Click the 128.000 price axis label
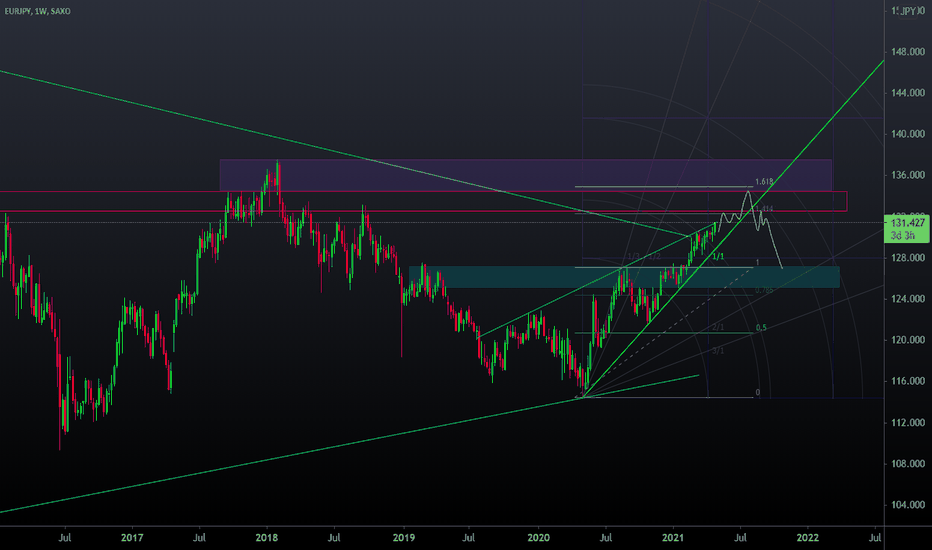 (x=908, y=257)
